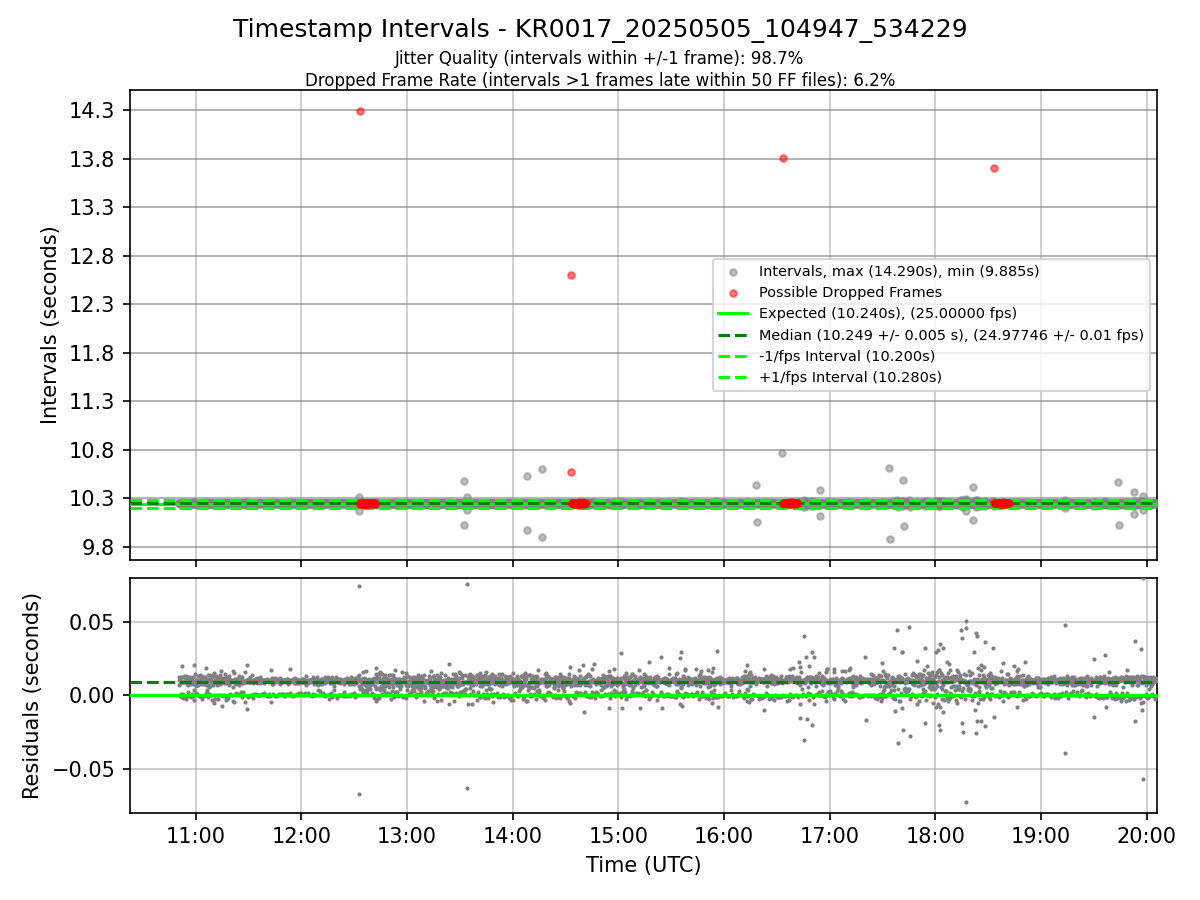Click the plot title KR0017_20250505_104947_534229

click(x=600, y=29)
